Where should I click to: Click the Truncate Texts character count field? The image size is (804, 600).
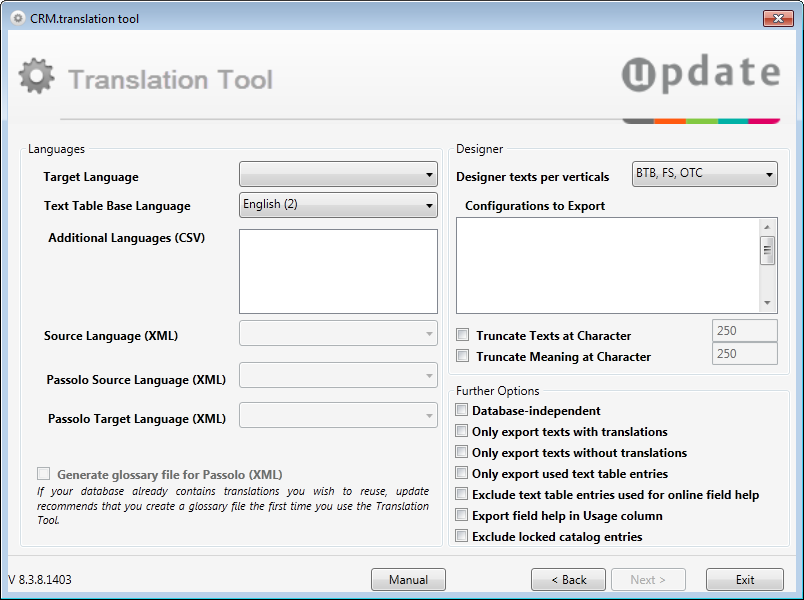[x=745, y=331]
